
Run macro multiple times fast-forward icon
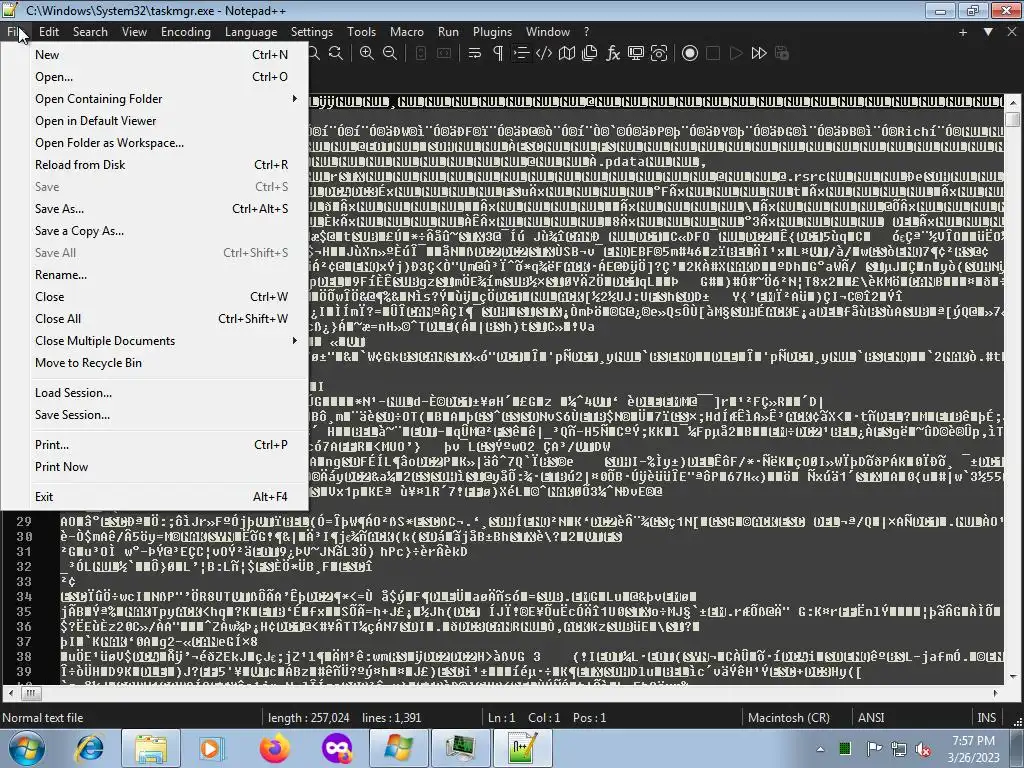pos(759,54)
